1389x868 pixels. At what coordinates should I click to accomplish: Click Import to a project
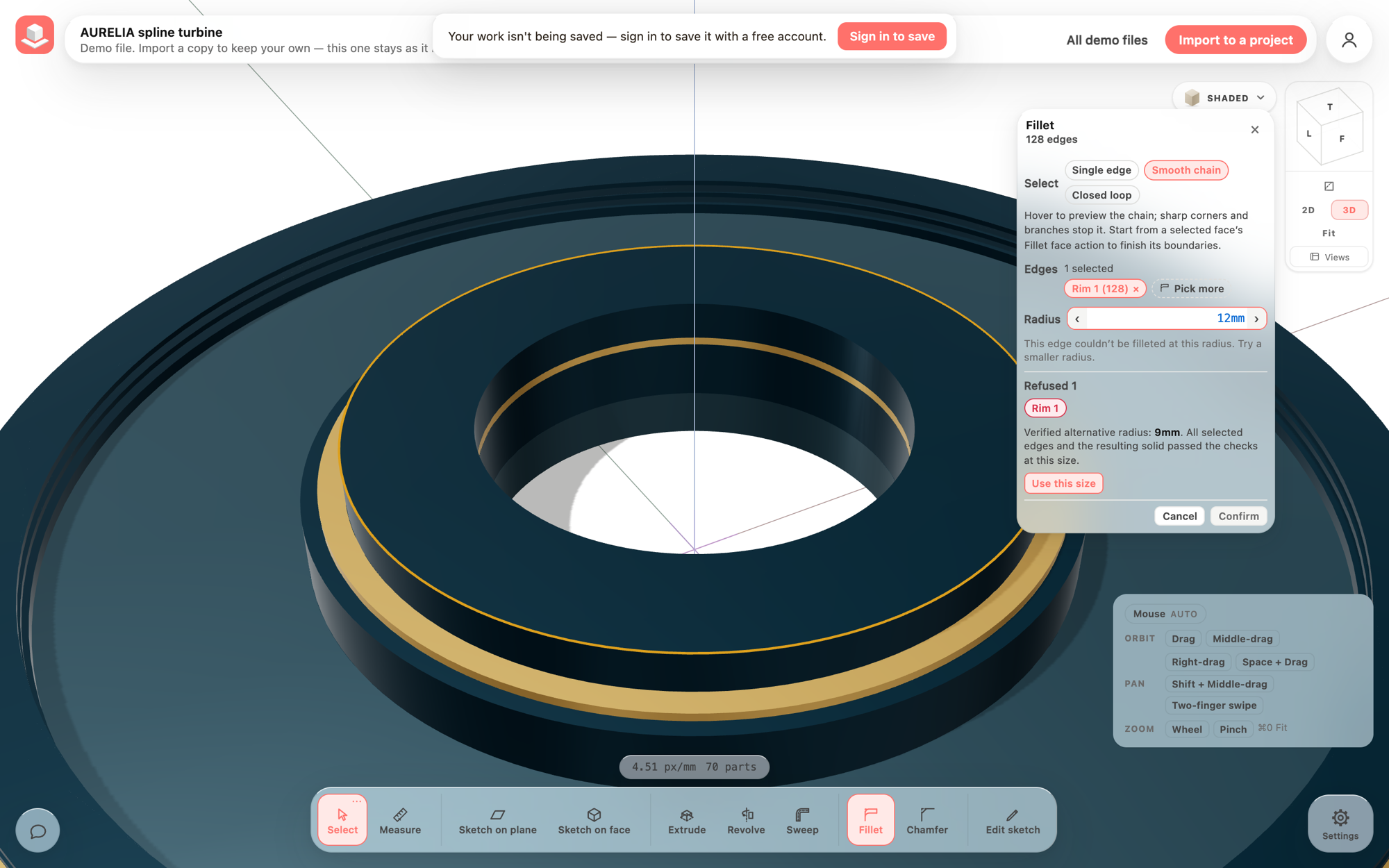pos(1236,40)
